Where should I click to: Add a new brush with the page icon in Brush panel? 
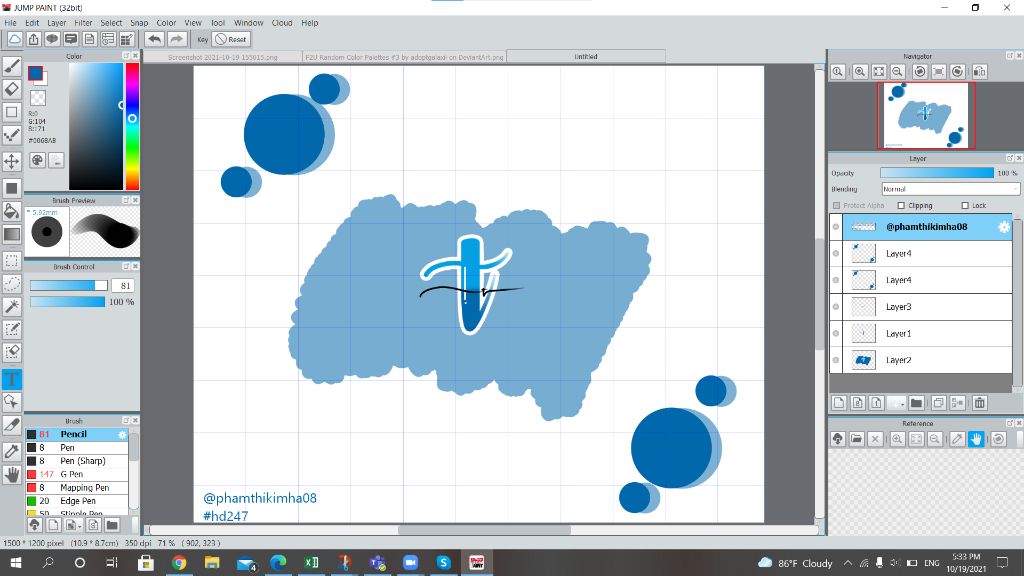[53, 525]
